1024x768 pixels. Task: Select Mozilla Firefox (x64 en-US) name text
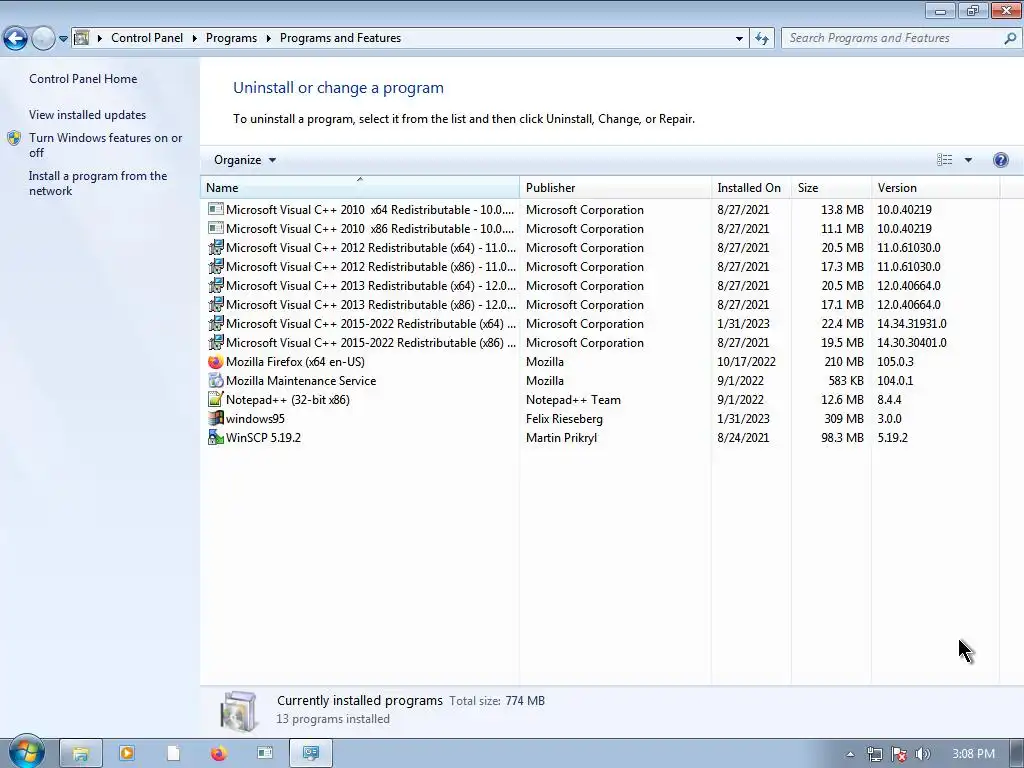(x=295, y=362)
